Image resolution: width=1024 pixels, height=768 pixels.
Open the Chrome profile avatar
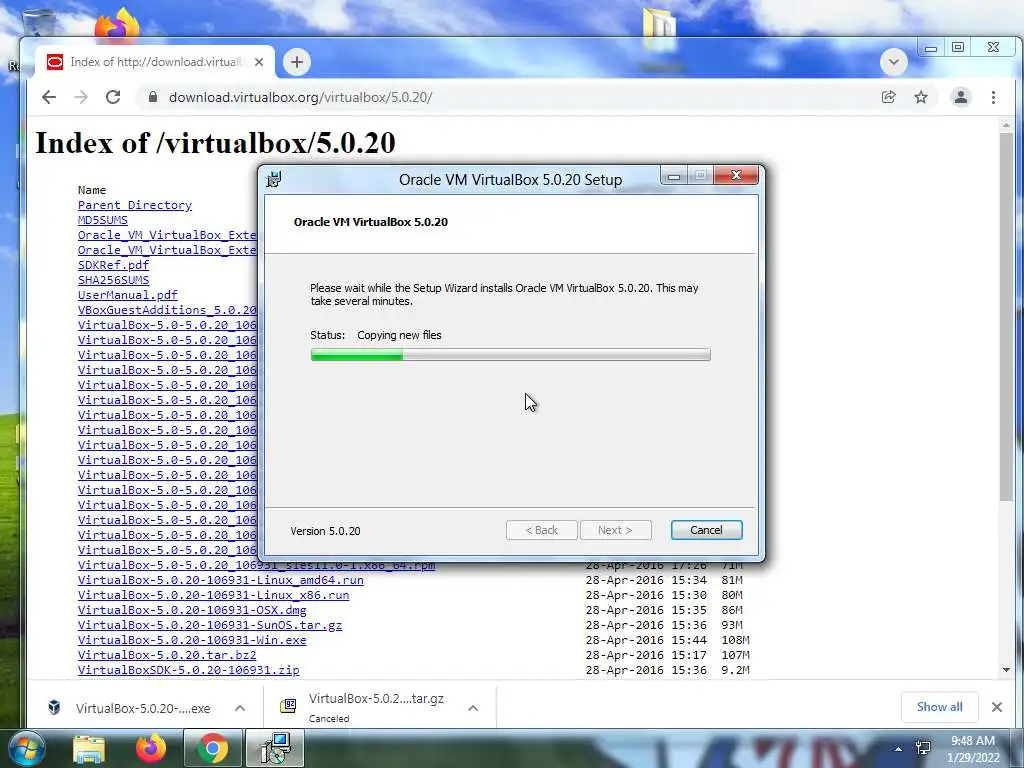[x=961, y=97]
